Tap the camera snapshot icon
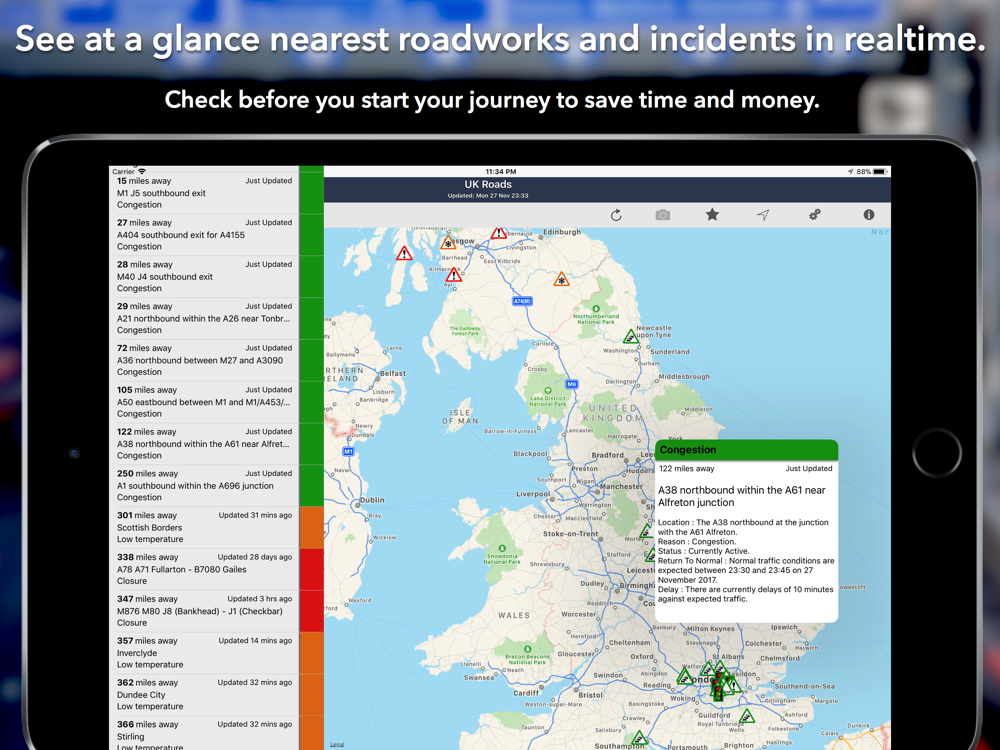Screen dimensions: 1000x750 click(x=663, y=215)
